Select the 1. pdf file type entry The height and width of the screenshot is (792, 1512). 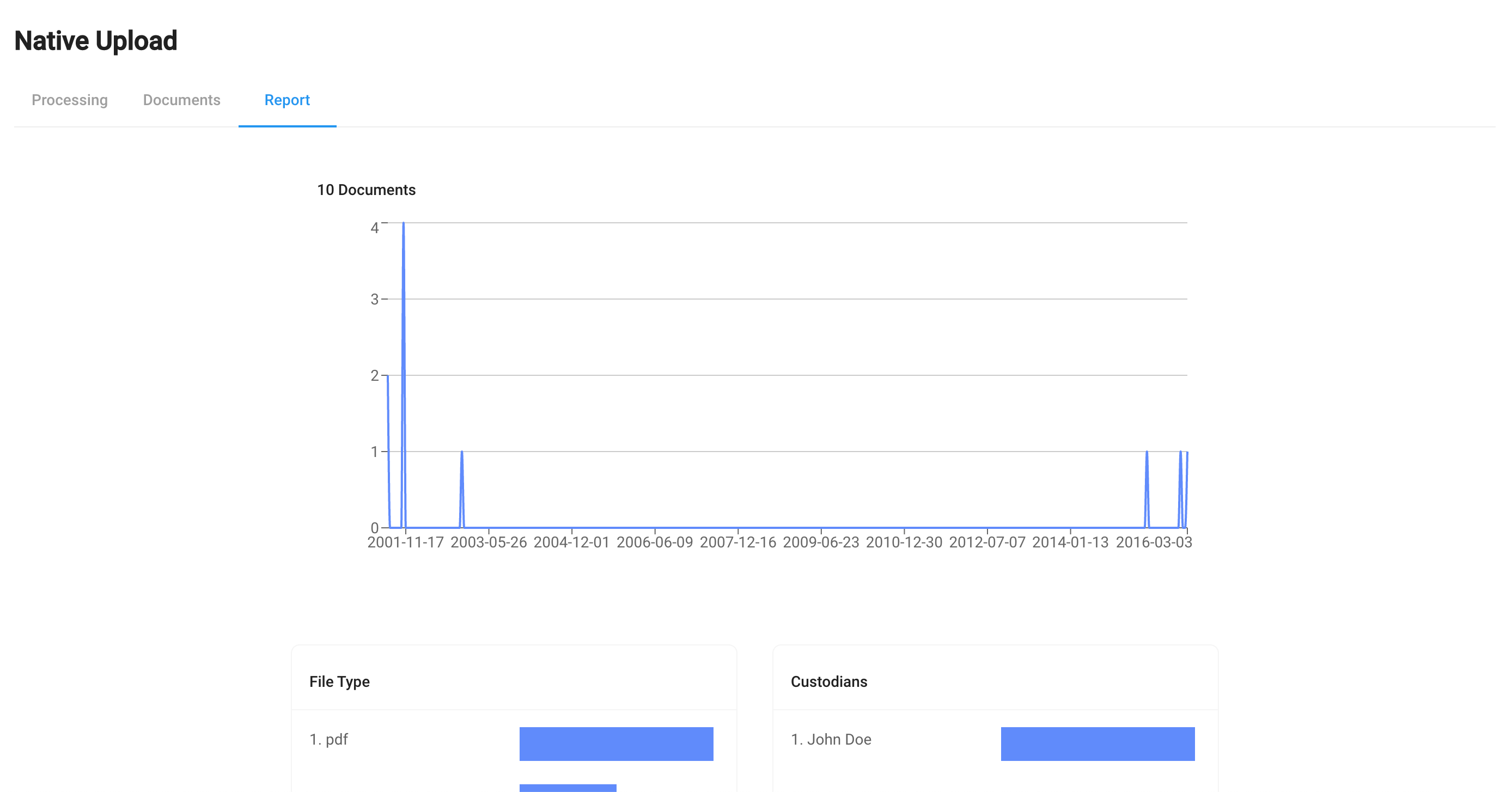click(x=328, y=739)
